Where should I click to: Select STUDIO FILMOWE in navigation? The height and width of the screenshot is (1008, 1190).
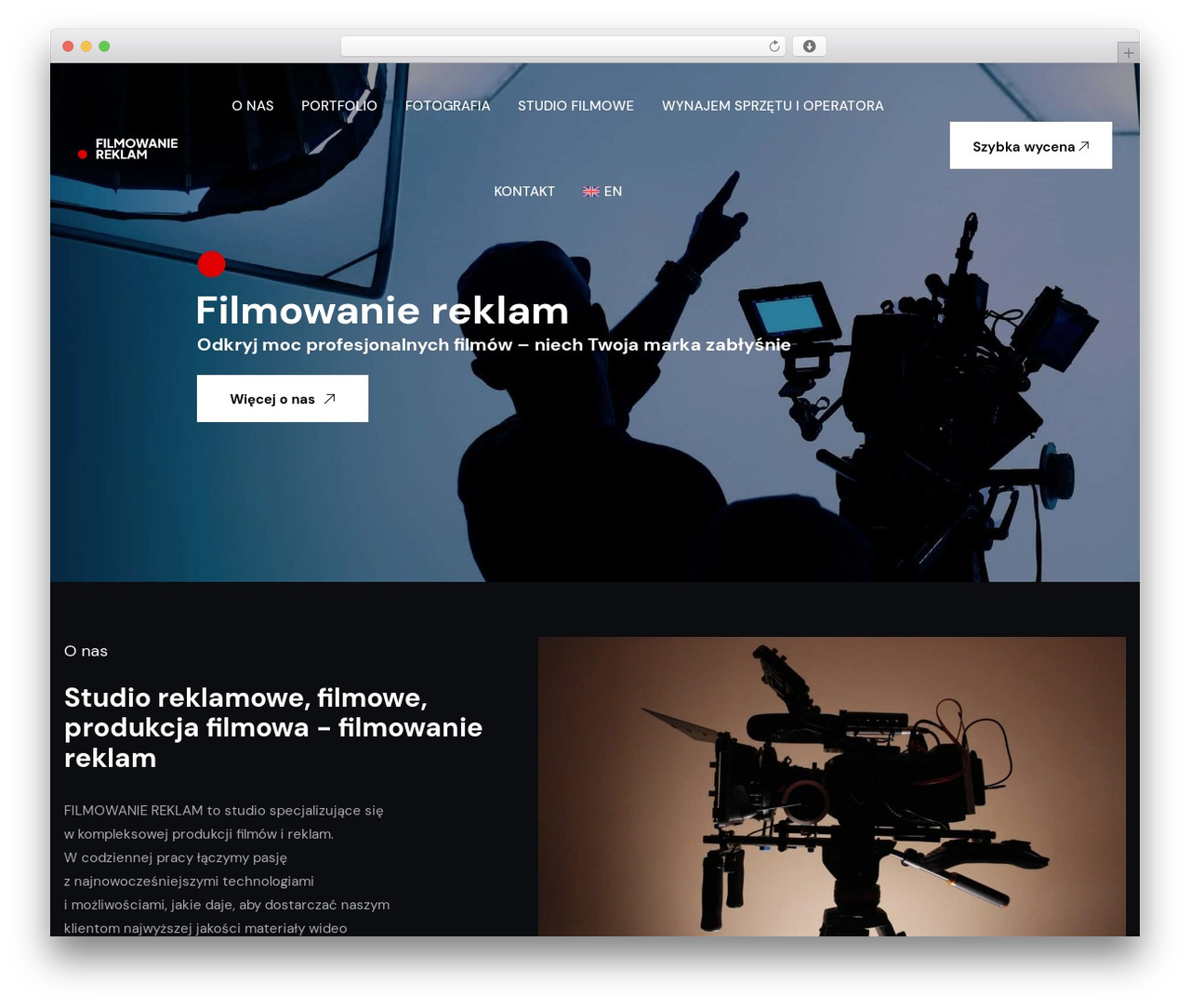(x=575, y=106)
